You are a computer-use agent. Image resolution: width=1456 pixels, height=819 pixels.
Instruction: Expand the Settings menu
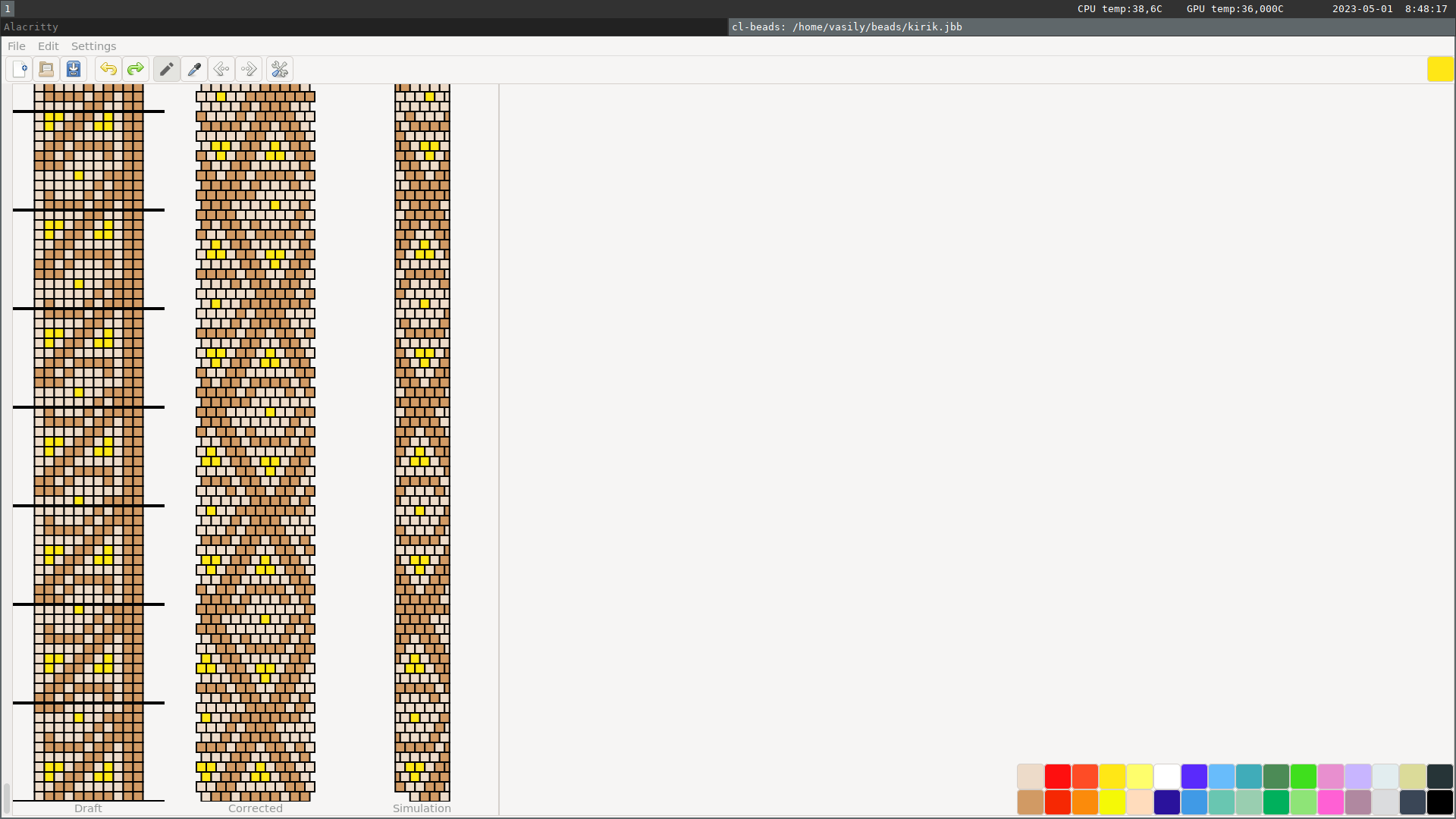coord(93,46)
